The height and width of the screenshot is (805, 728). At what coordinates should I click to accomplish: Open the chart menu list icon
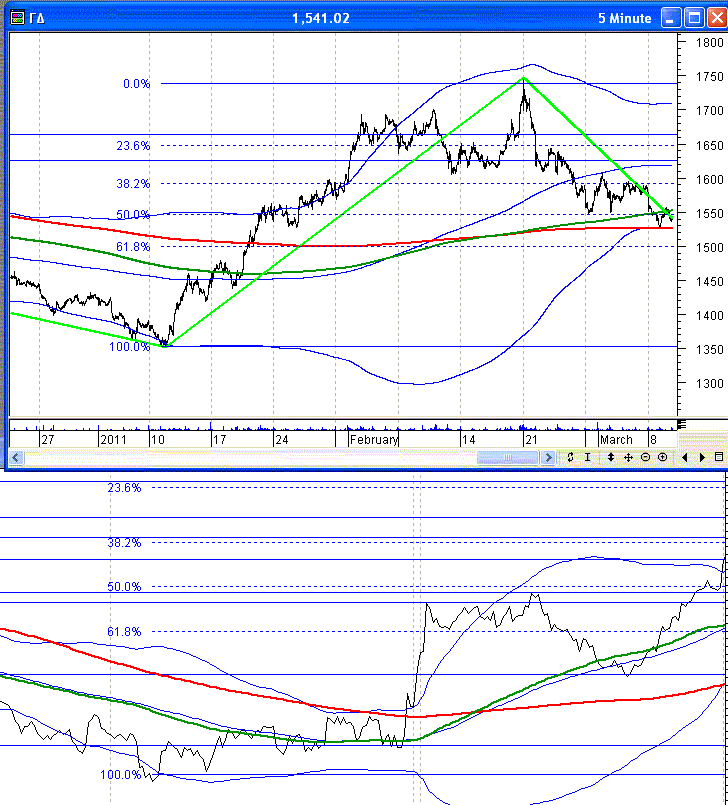[719, 457]
